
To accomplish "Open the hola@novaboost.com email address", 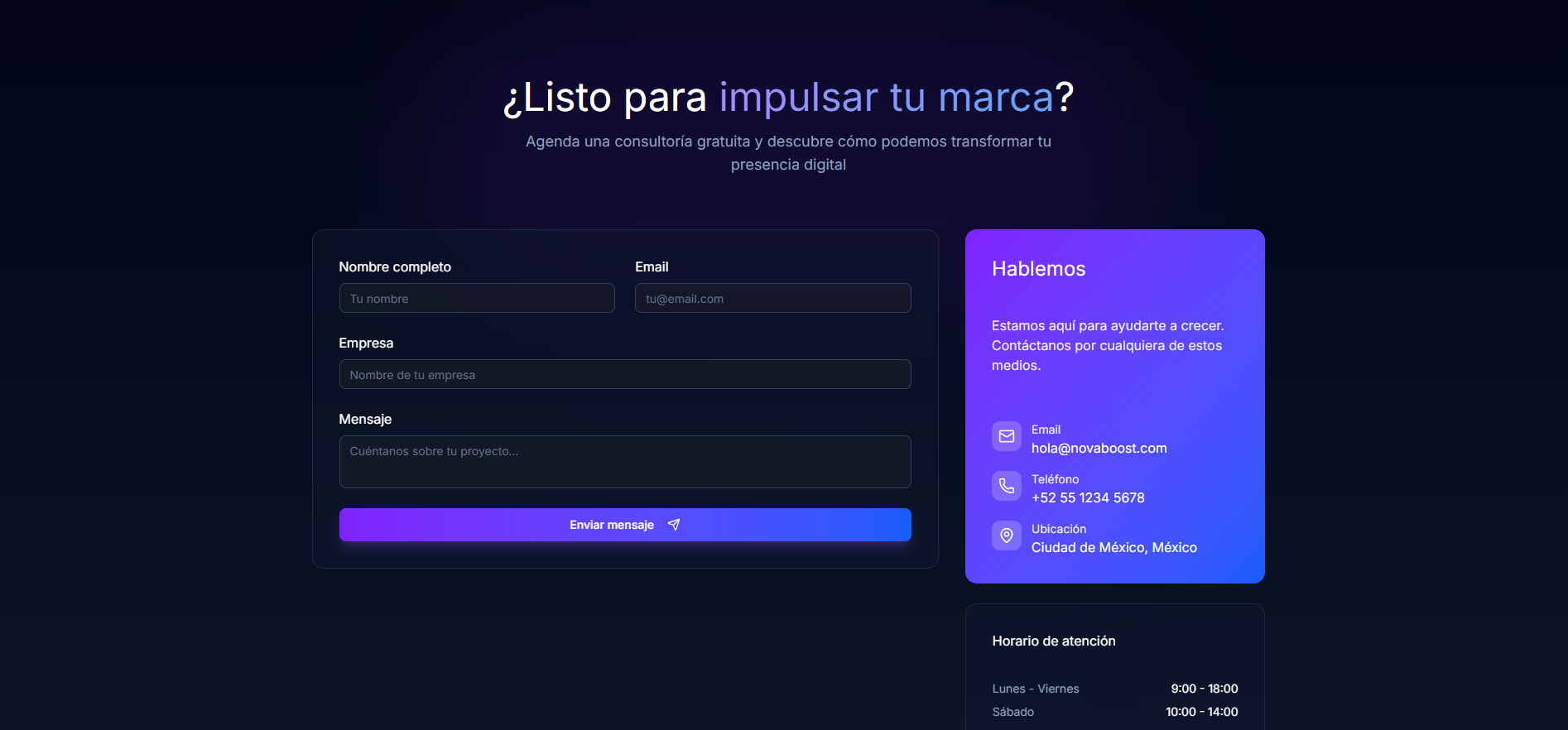I will (x=1099, y=449).
